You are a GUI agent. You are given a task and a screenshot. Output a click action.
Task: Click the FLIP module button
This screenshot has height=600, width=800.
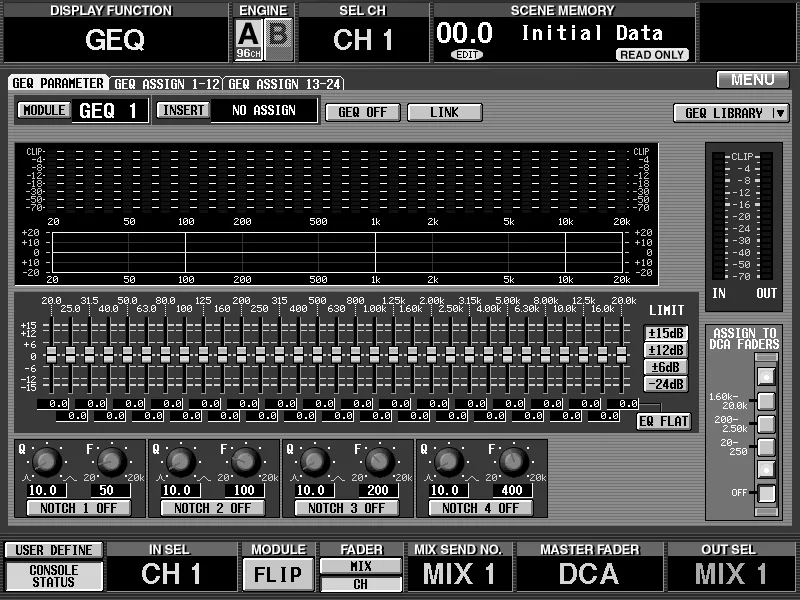coord(278,574)
